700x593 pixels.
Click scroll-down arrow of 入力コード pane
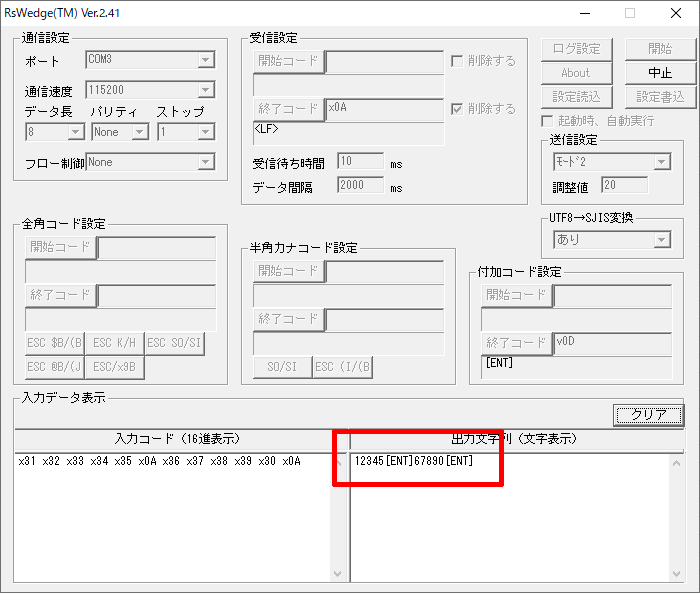coord(338,574)
